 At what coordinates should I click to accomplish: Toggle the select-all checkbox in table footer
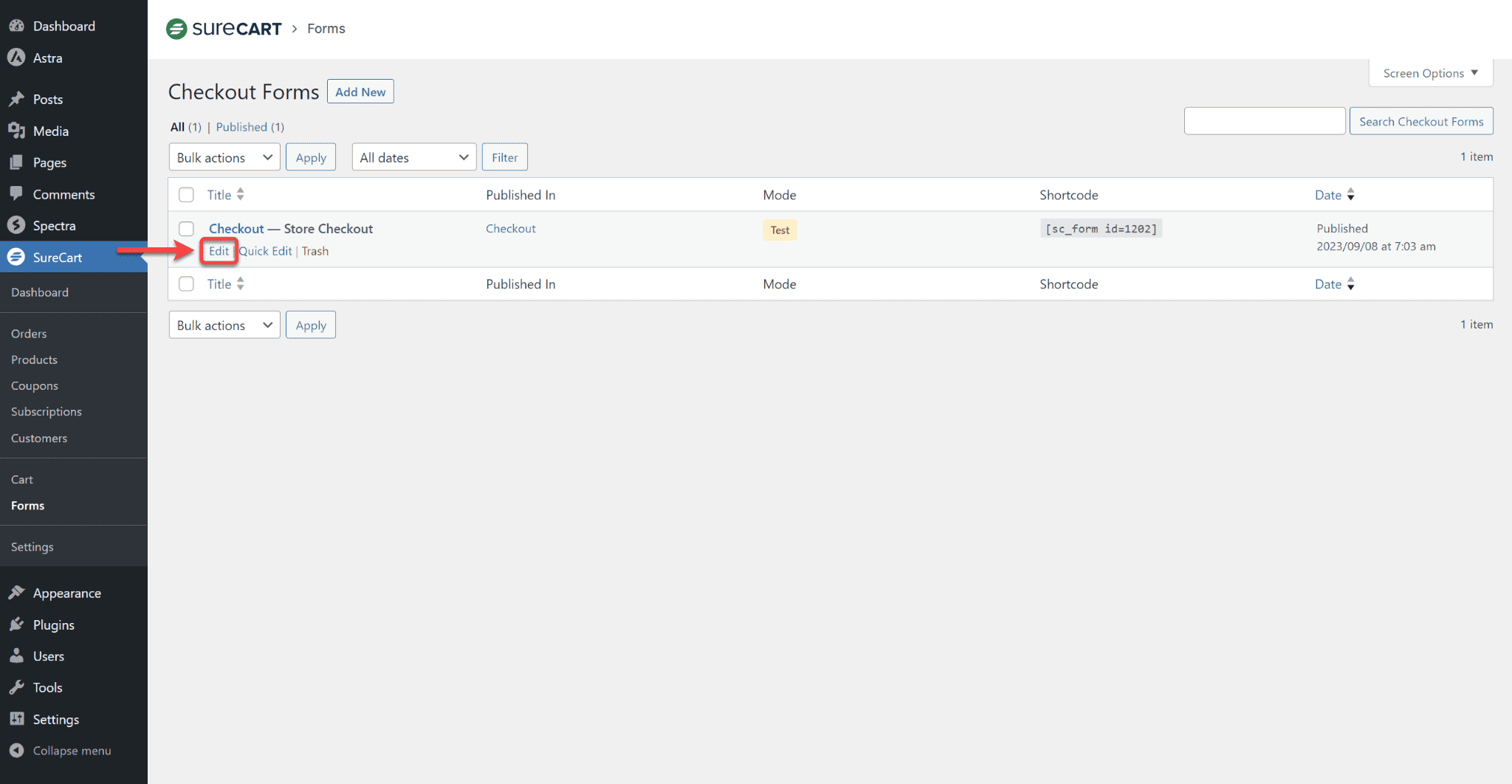click(x=187, y=284)
